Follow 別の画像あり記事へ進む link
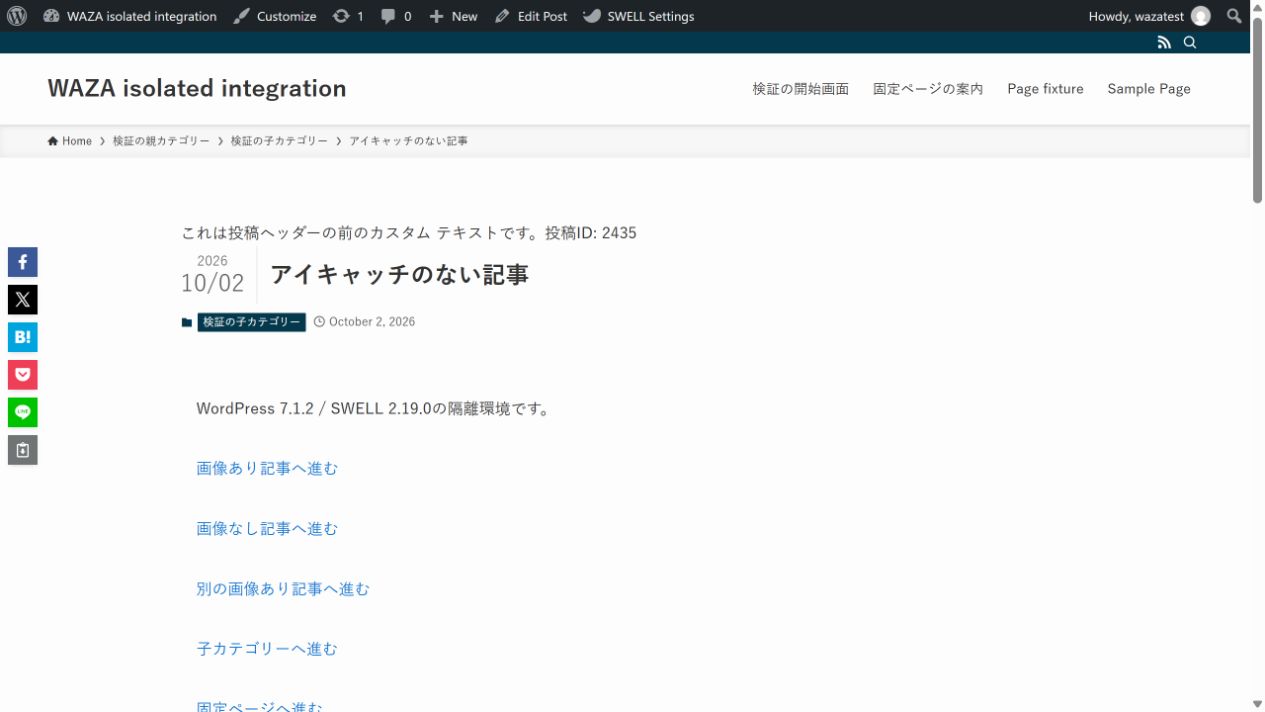1265x712 pixels. (x=283, y=589)
